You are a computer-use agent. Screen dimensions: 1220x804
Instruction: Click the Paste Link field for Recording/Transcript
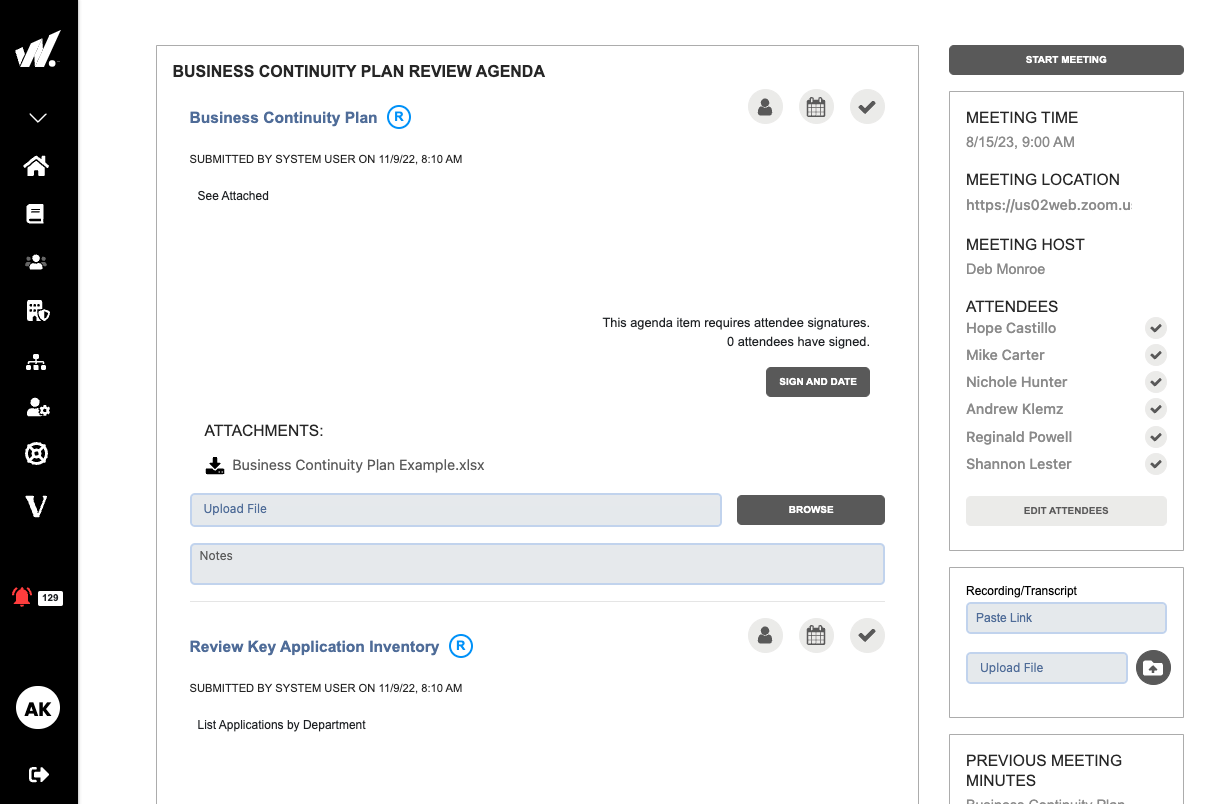[1066, 617]
